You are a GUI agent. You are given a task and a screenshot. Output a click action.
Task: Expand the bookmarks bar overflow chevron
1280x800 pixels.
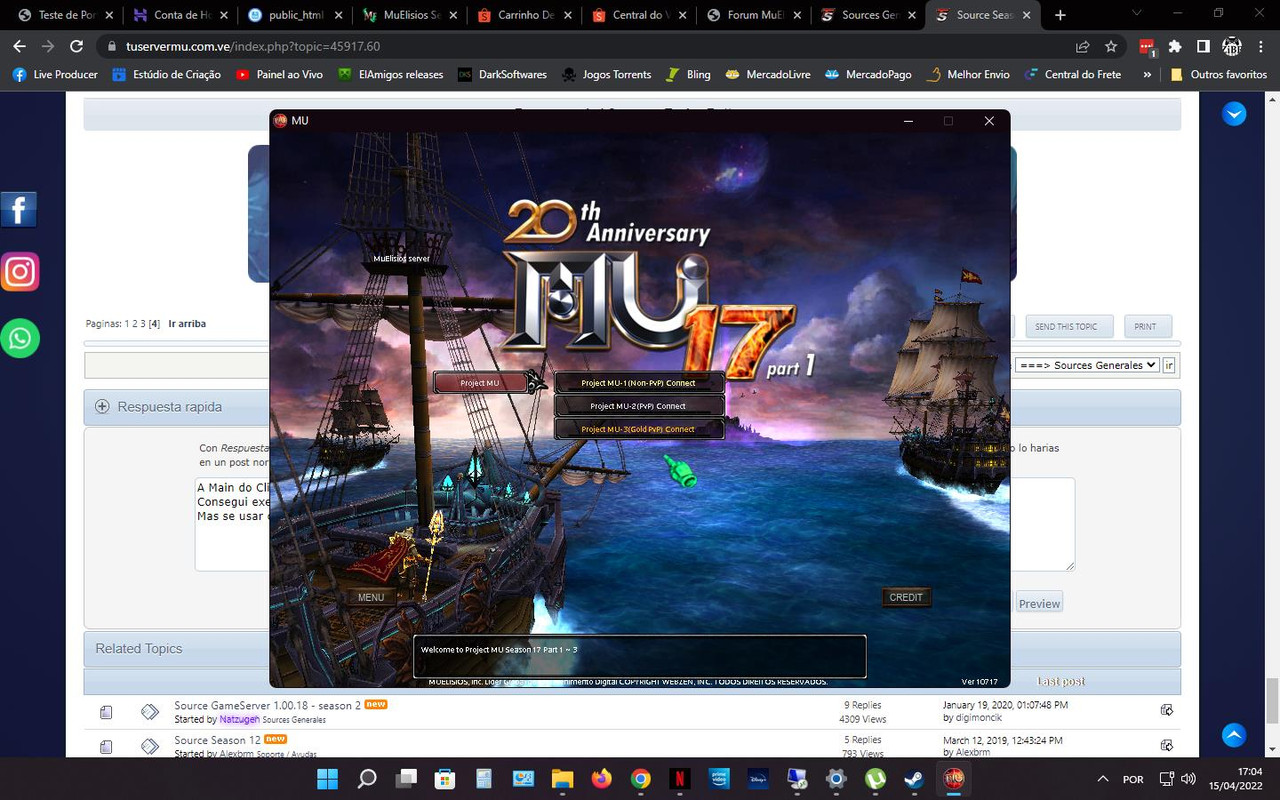pyautogui.click(x=1145, y=74)
